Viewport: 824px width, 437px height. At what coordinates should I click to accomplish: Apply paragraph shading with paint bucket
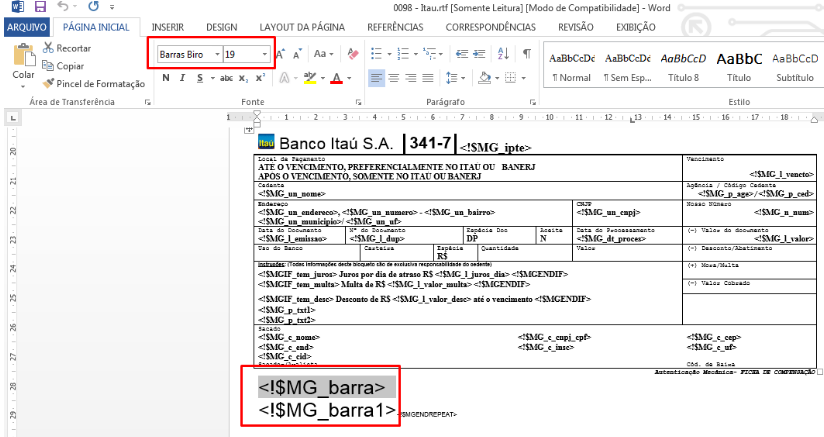click(485, 78)
